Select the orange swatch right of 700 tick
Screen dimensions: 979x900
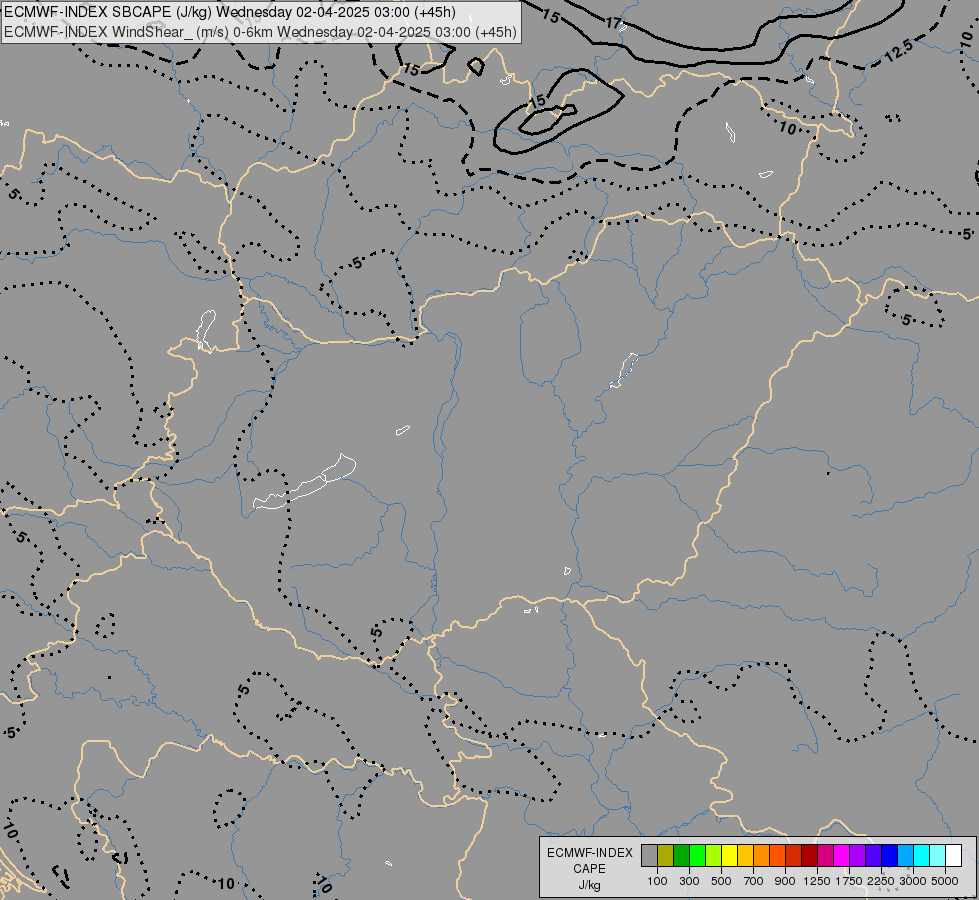pos(761,855)
